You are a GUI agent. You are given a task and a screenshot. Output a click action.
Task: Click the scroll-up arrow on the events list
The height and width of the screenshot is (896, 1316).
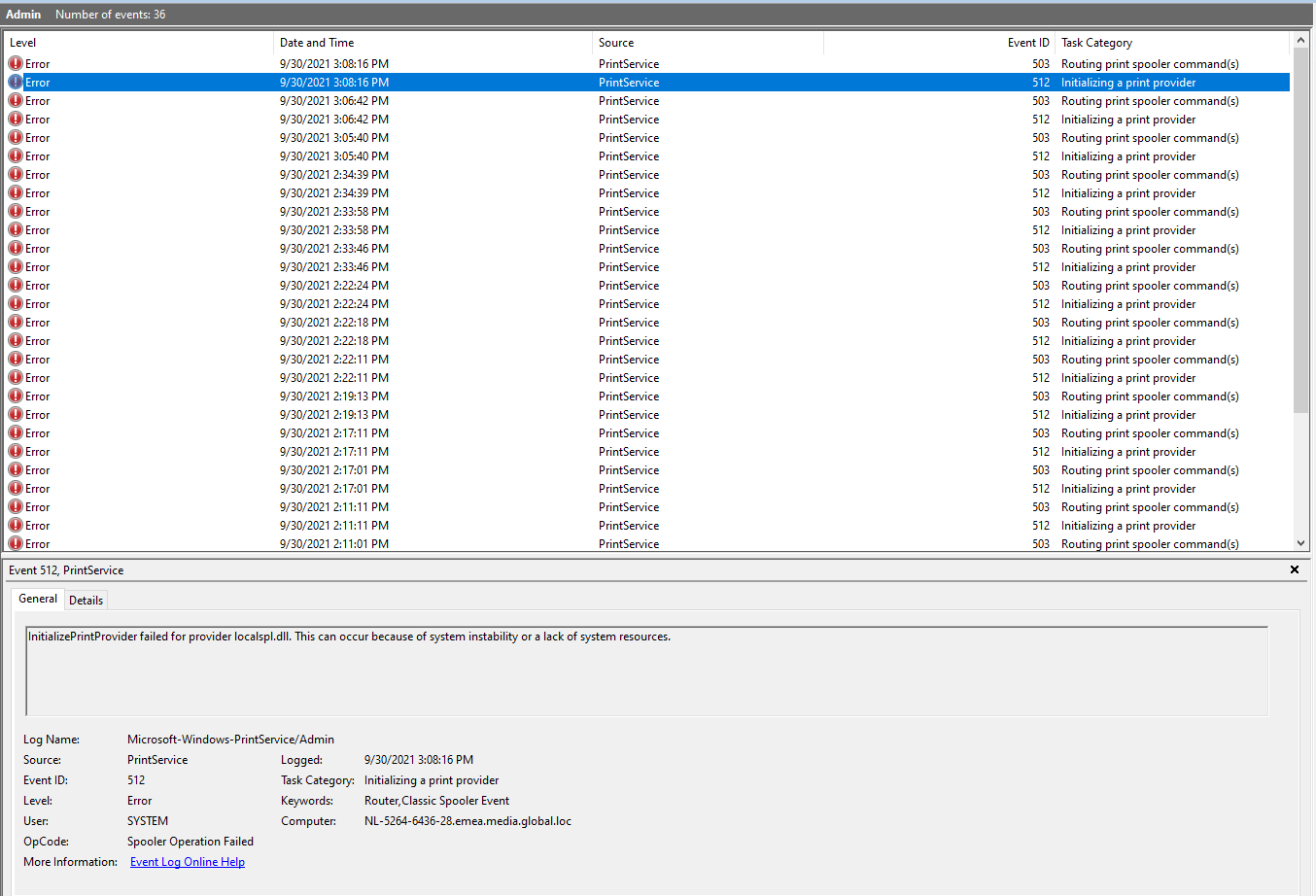(x=1301, y=40)
